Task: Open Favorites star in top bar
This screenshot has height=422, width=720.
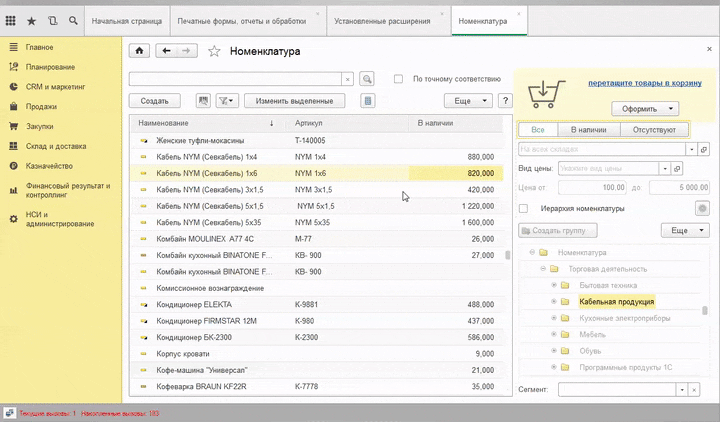Action: pos(32,21)
